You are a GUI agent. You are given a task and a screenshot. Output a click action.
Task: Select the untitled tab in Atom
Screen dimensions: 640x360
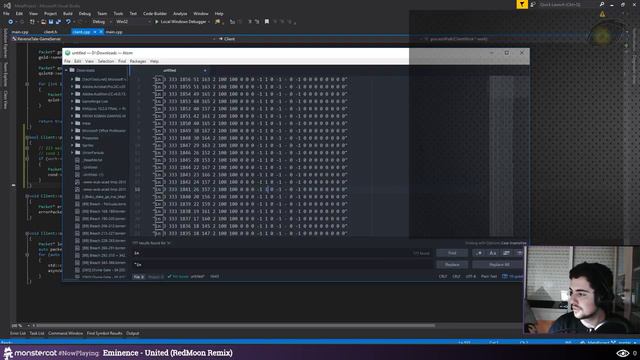point(169,70)
